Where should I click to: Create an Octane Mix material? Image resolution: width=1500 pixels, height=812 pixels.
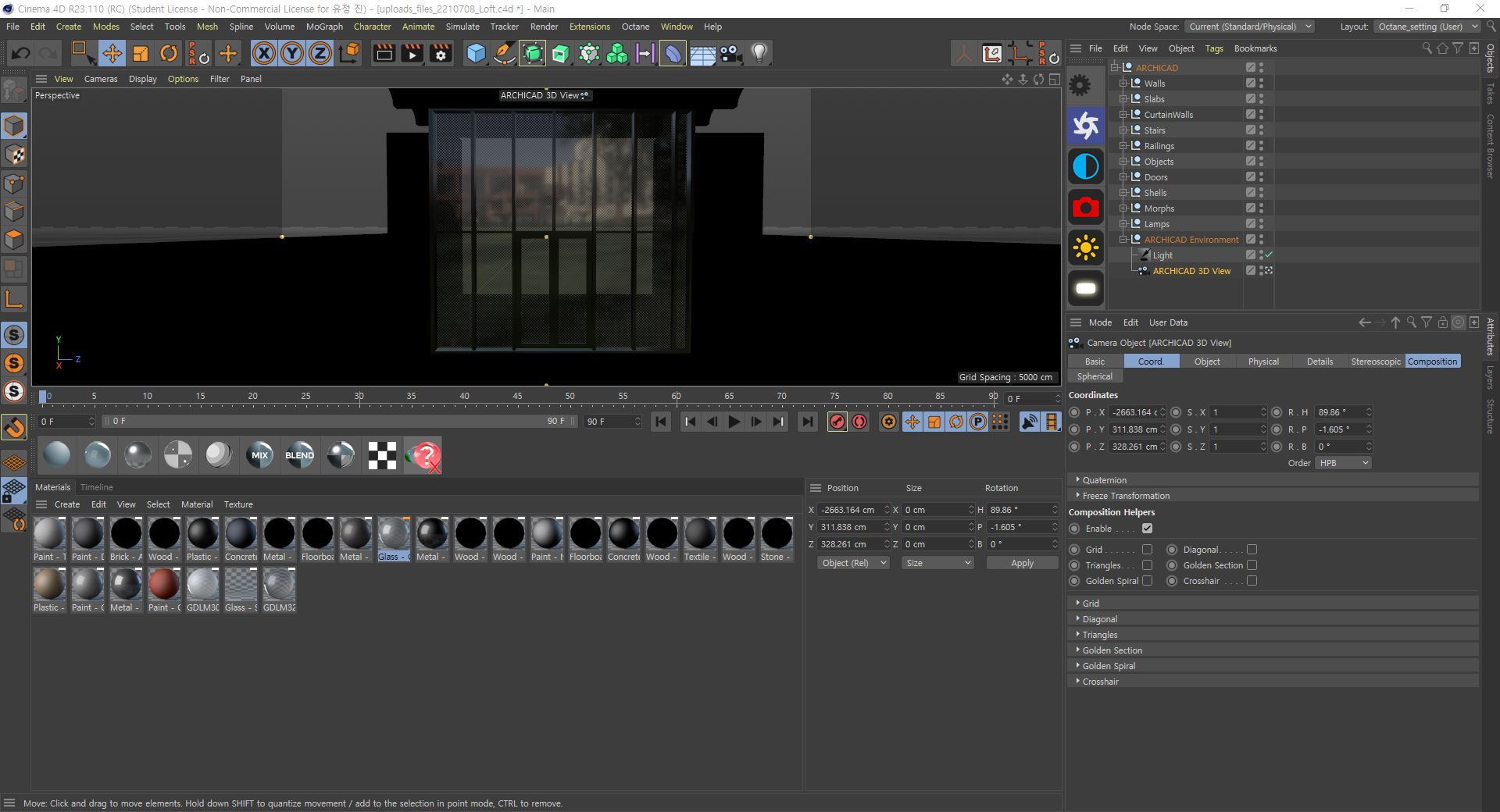pyautogui.click(x=259, y=455)
